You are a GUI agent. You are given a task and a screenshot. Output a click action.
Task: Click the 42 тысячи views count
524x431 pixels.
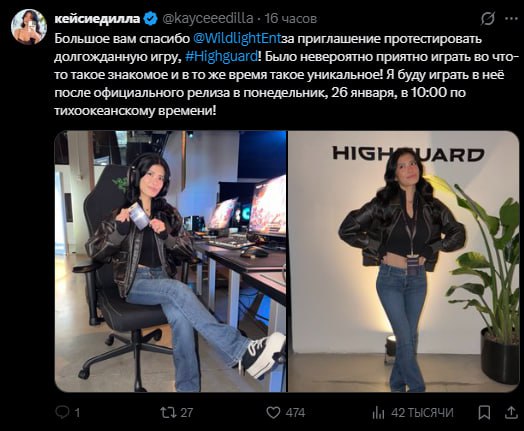pos(422,413)
